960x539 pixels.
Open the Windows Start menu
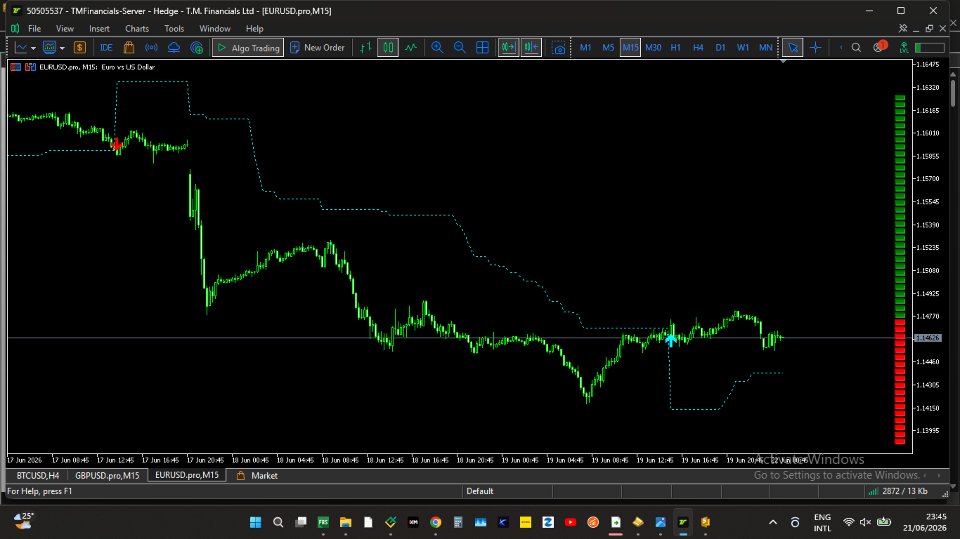(255, 522)
